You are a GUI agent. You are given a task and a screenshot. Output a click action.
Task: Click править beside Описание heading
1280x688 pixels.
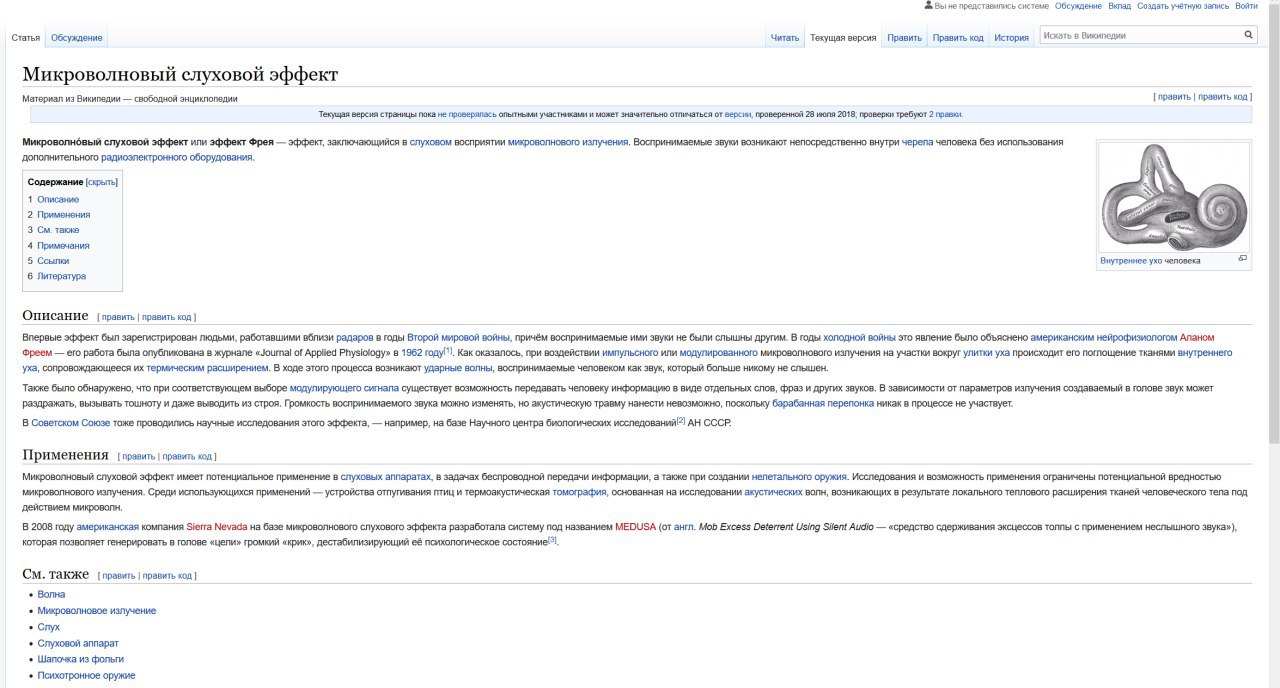(118, 317)
